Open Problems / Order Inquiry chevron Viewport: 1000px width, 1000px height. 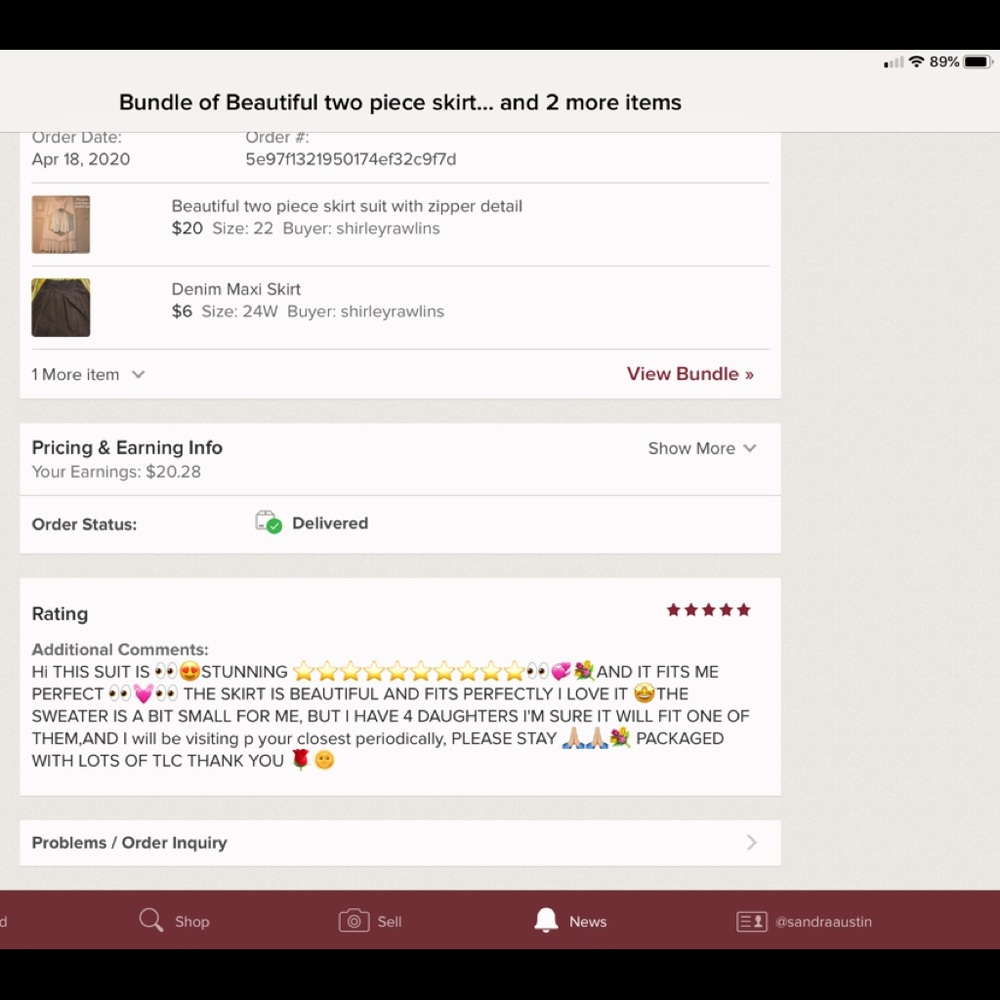752,842
